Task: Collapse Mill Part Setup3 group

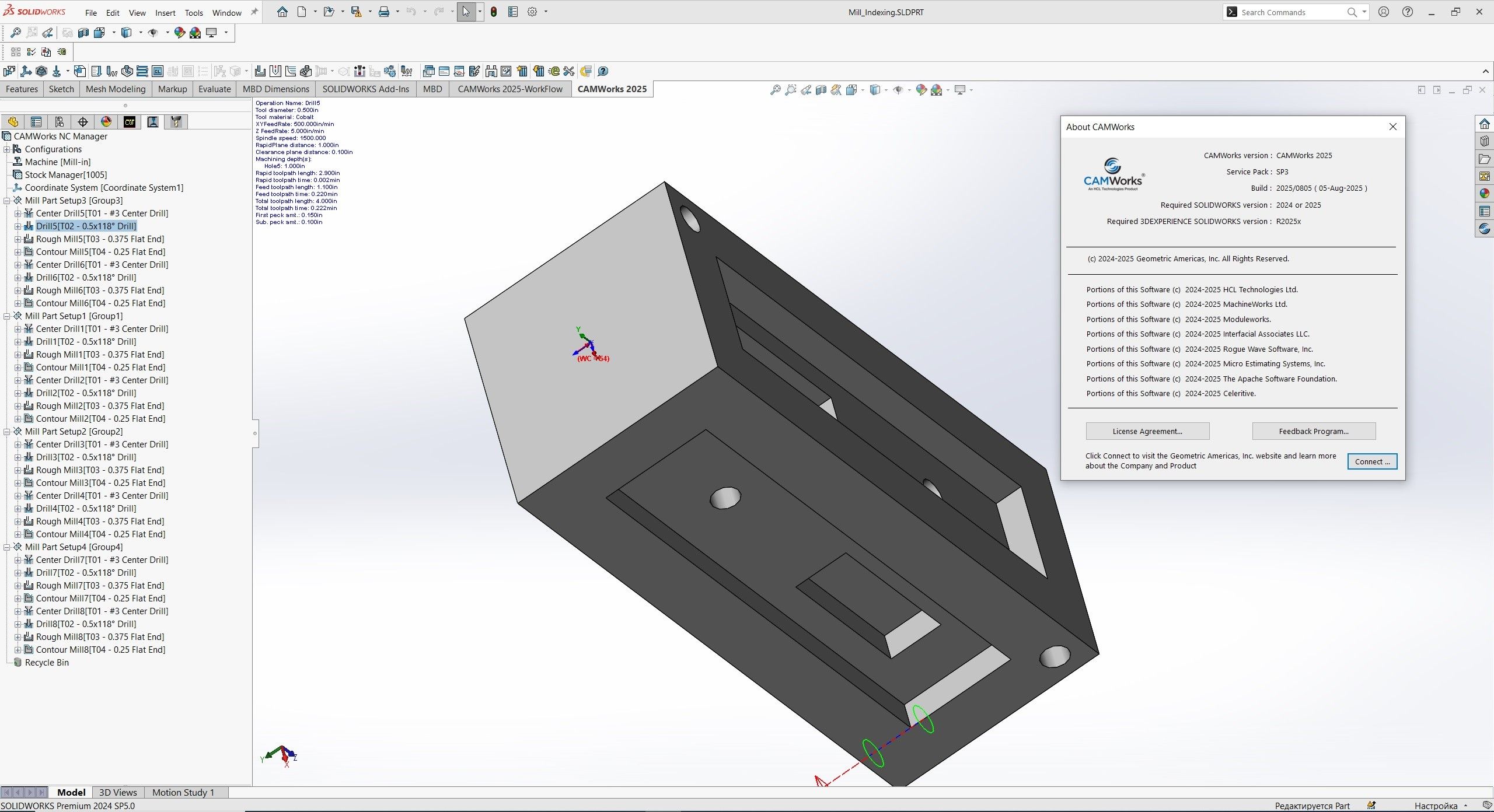Action: (5, 200)
